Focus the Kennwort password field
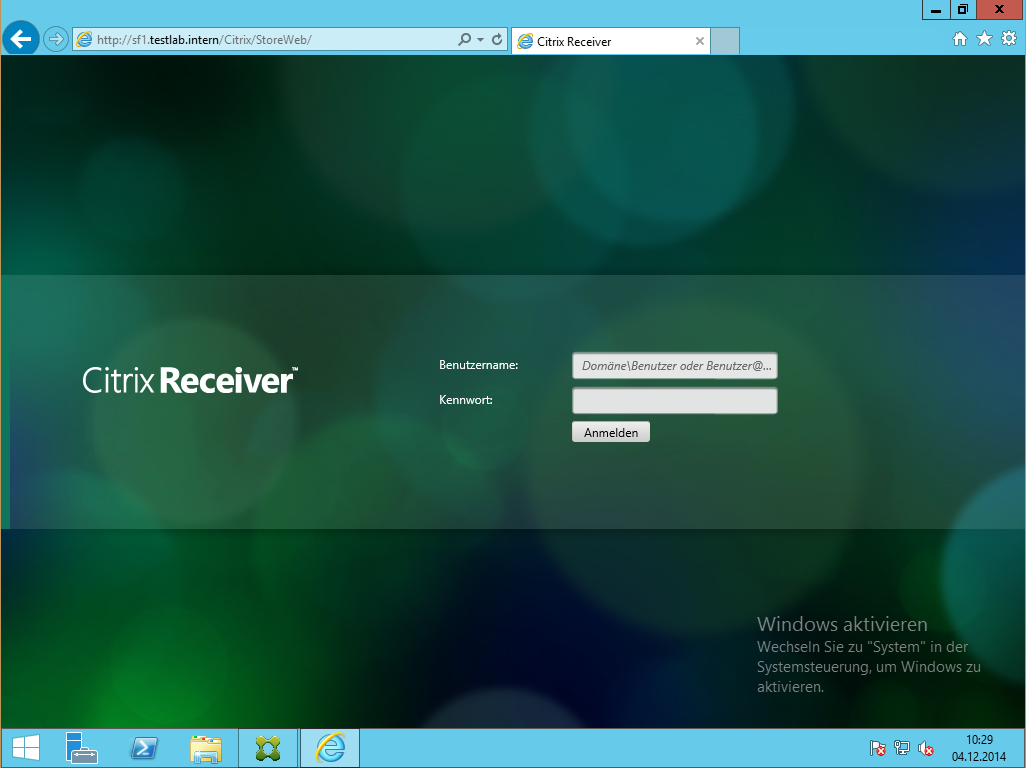The width and height of the screenshot is (1026, 768). [675, 400]
